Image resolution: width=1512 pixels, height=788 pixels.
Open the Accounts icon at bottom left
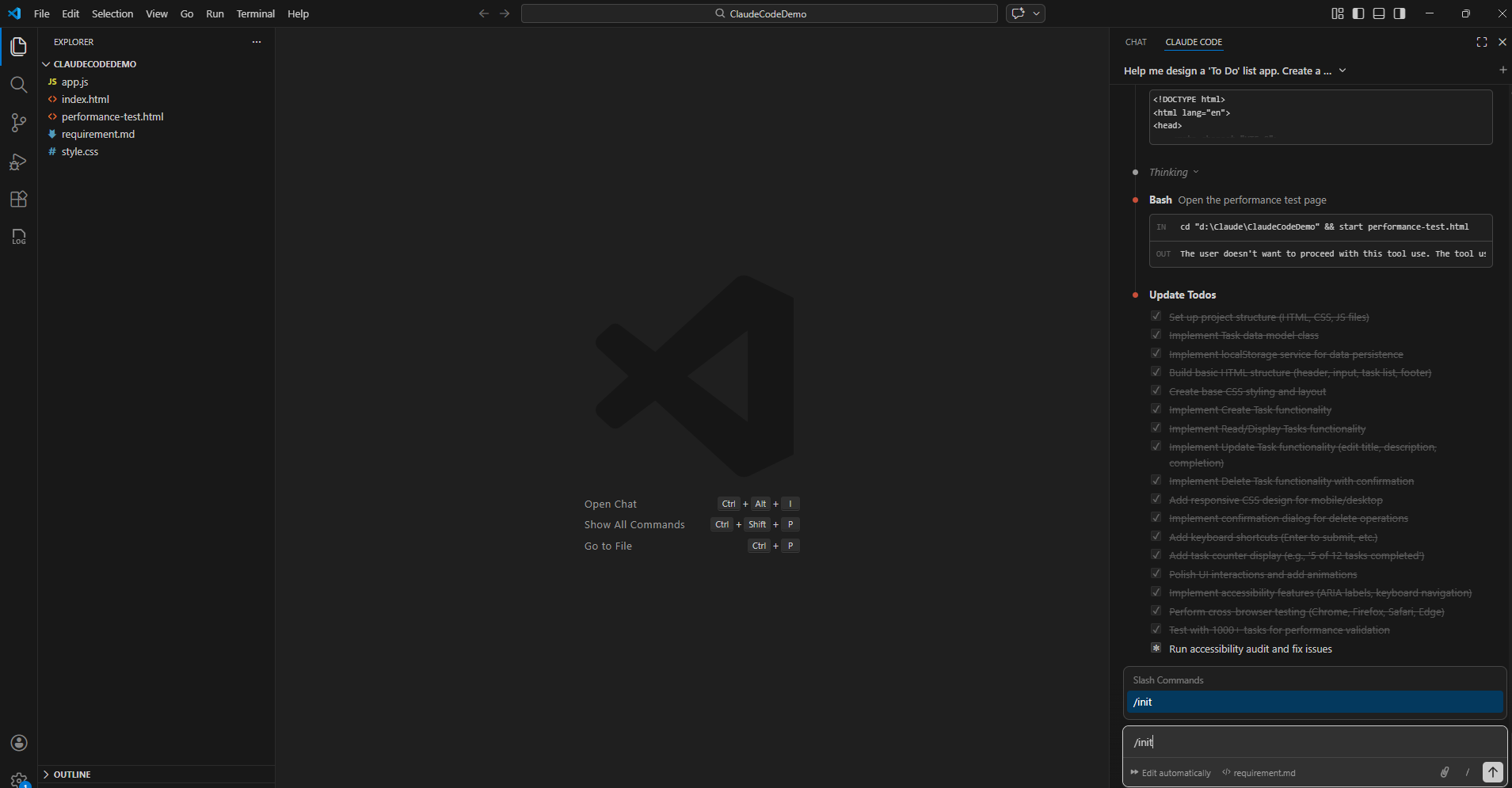(18, 743)
